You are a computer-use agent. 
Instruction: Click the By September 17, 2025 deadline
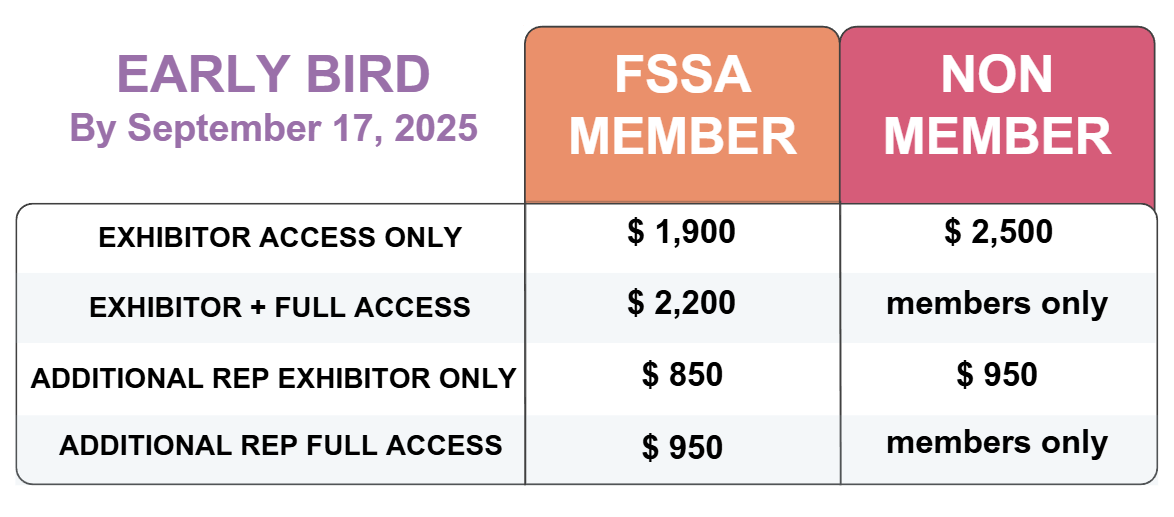click(274, 128)
